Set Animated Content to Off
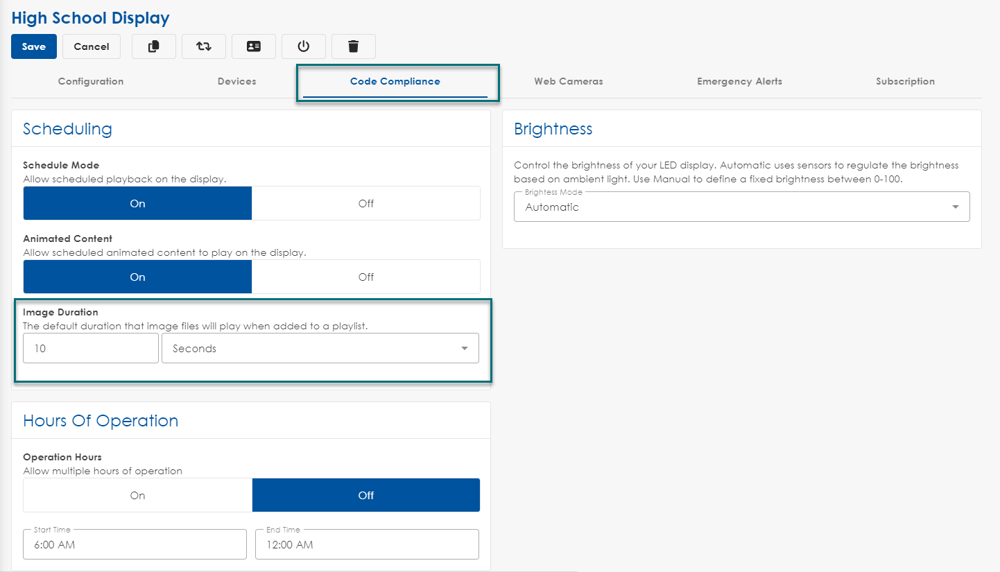 pos(366,277)
